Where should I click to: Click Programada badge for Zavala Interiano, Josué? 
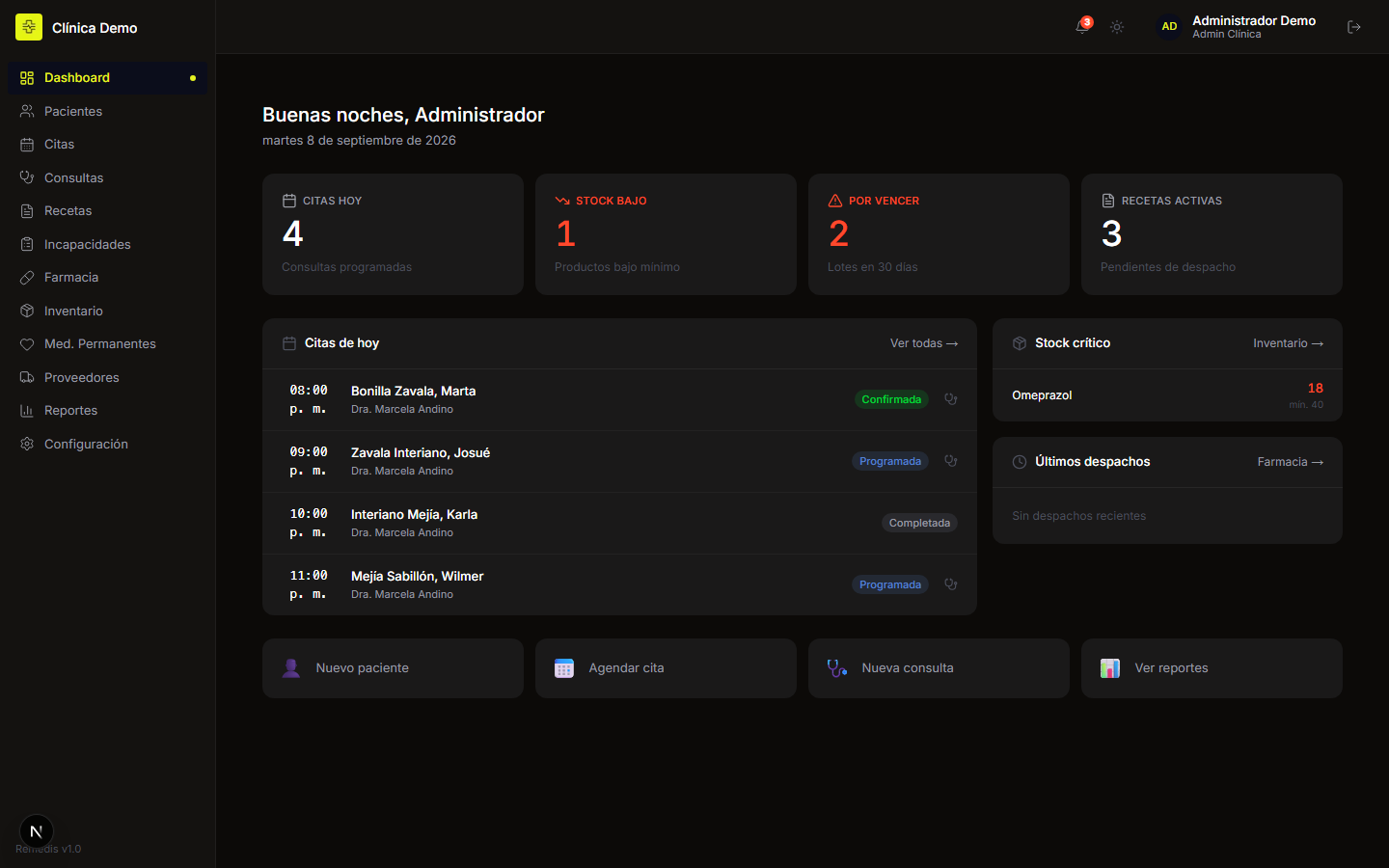tap(890, 461)
